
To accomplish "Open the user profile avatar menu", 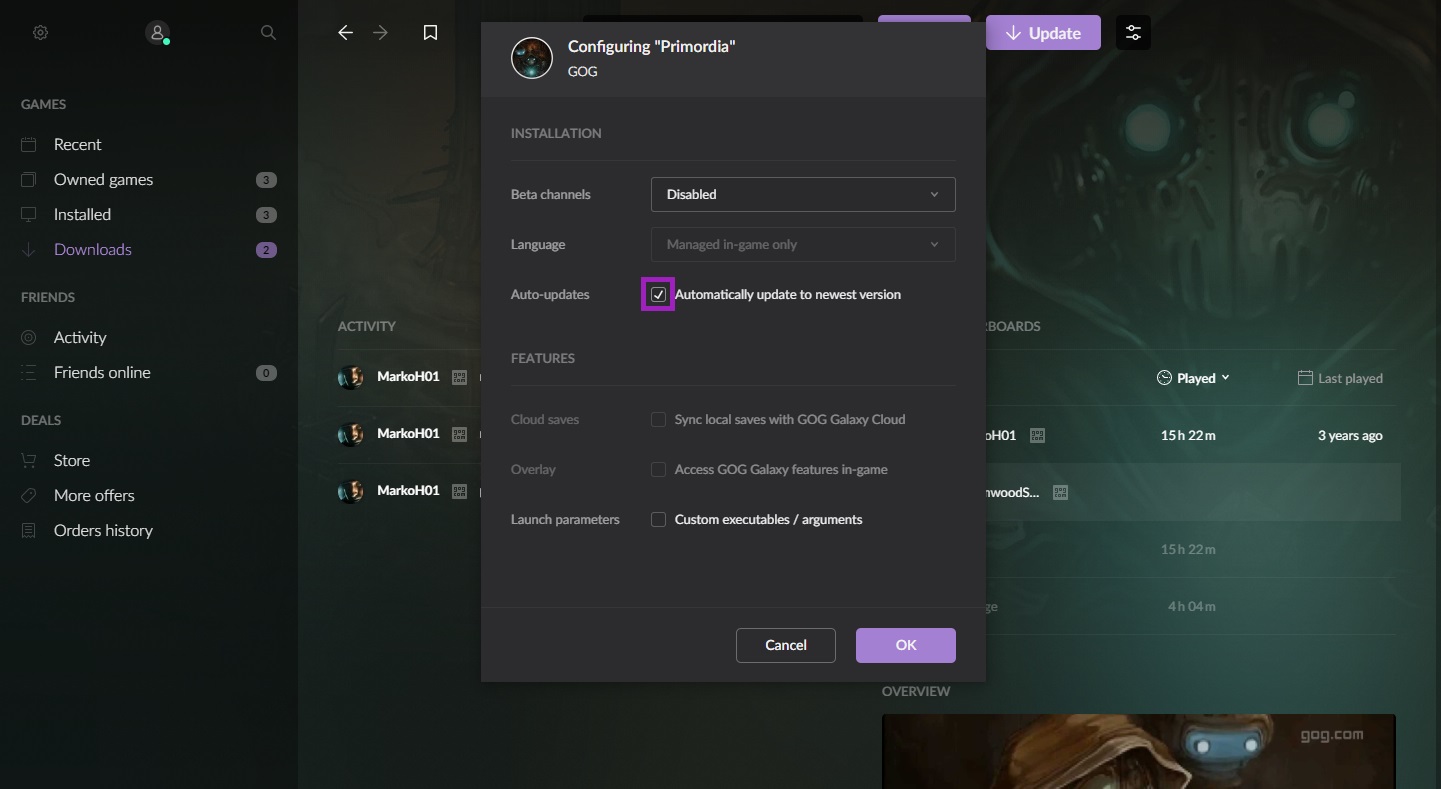I will pos(157,33).
